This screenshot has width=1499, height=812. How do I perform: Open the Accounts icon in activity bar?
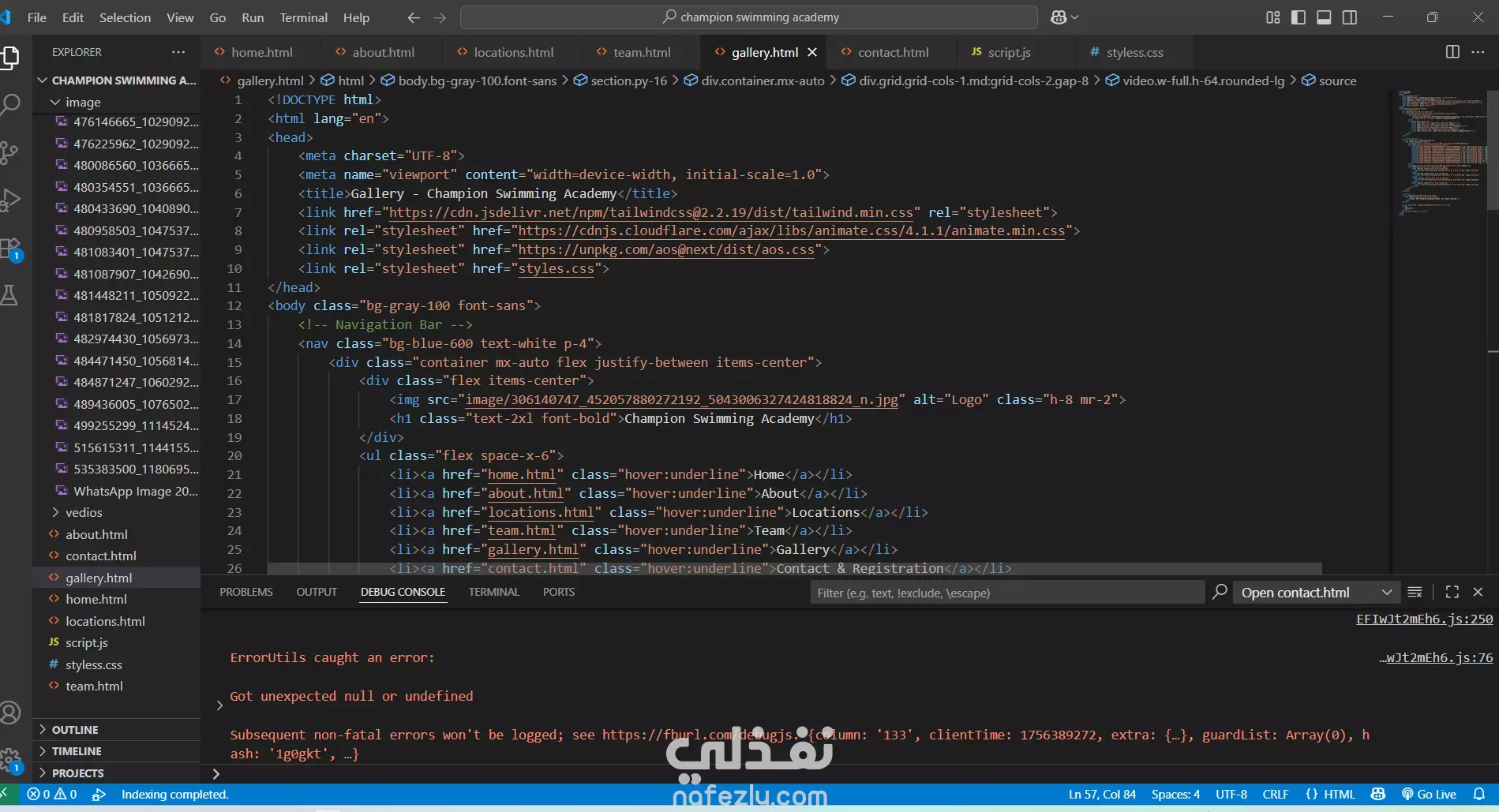point(10,713)
